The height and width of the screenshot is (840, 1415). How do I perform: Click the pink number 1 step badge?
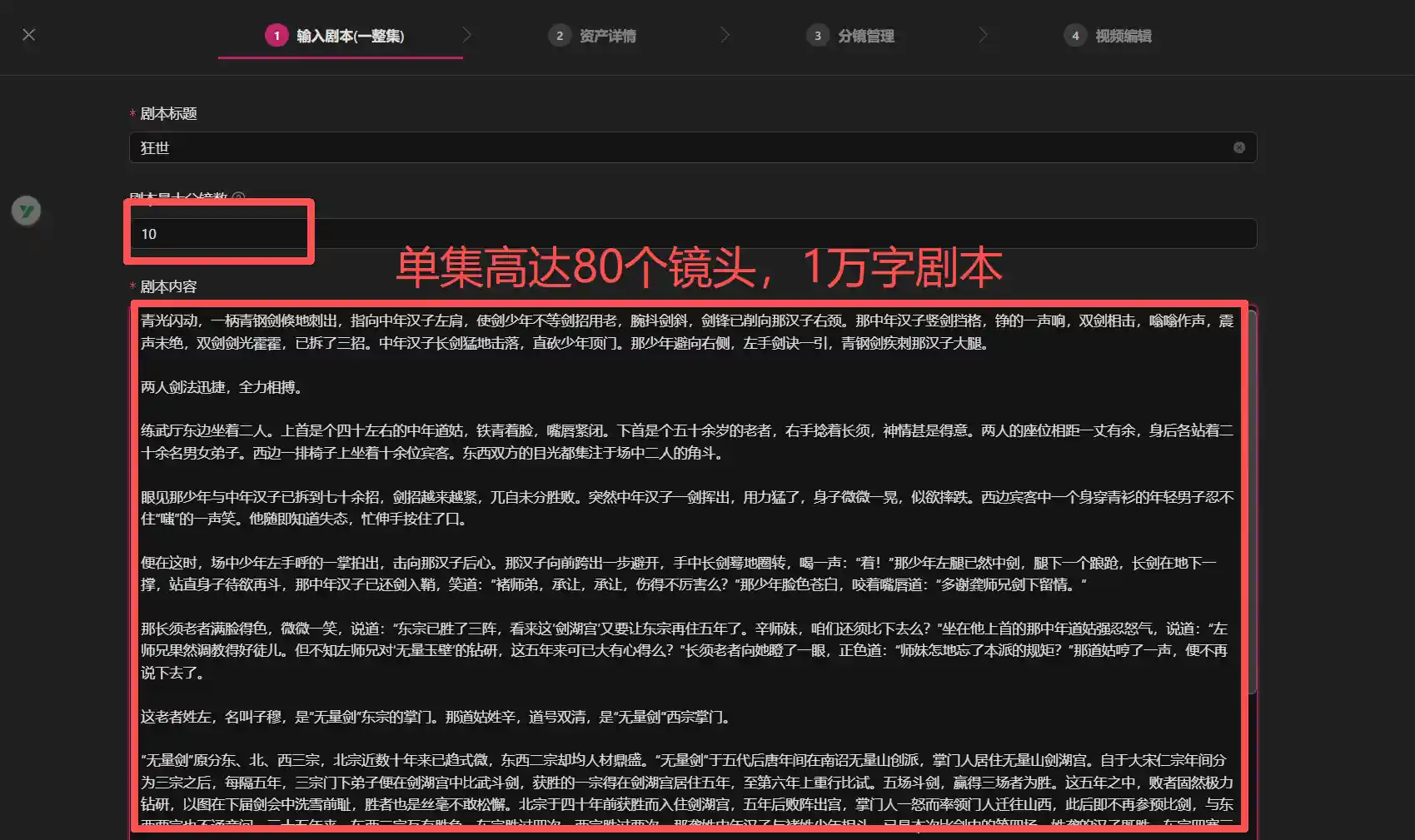coord(277,36)
